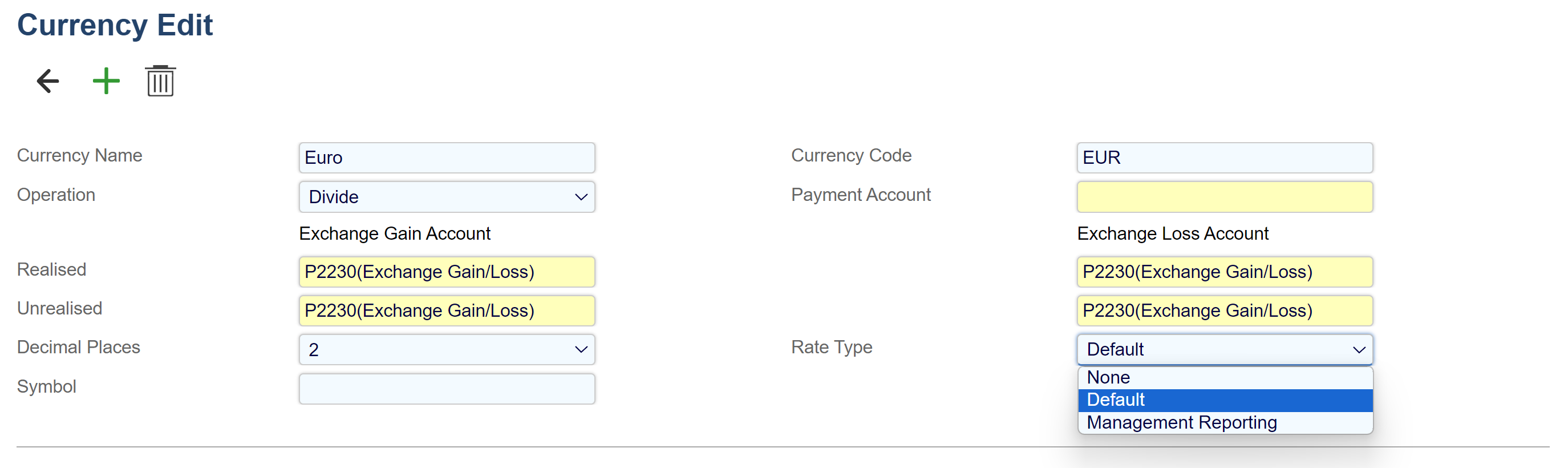The image size is (1568, 468).
Task: Click the Unrealised Exchange Loss Account field
Action: [x=1224, y=311]
